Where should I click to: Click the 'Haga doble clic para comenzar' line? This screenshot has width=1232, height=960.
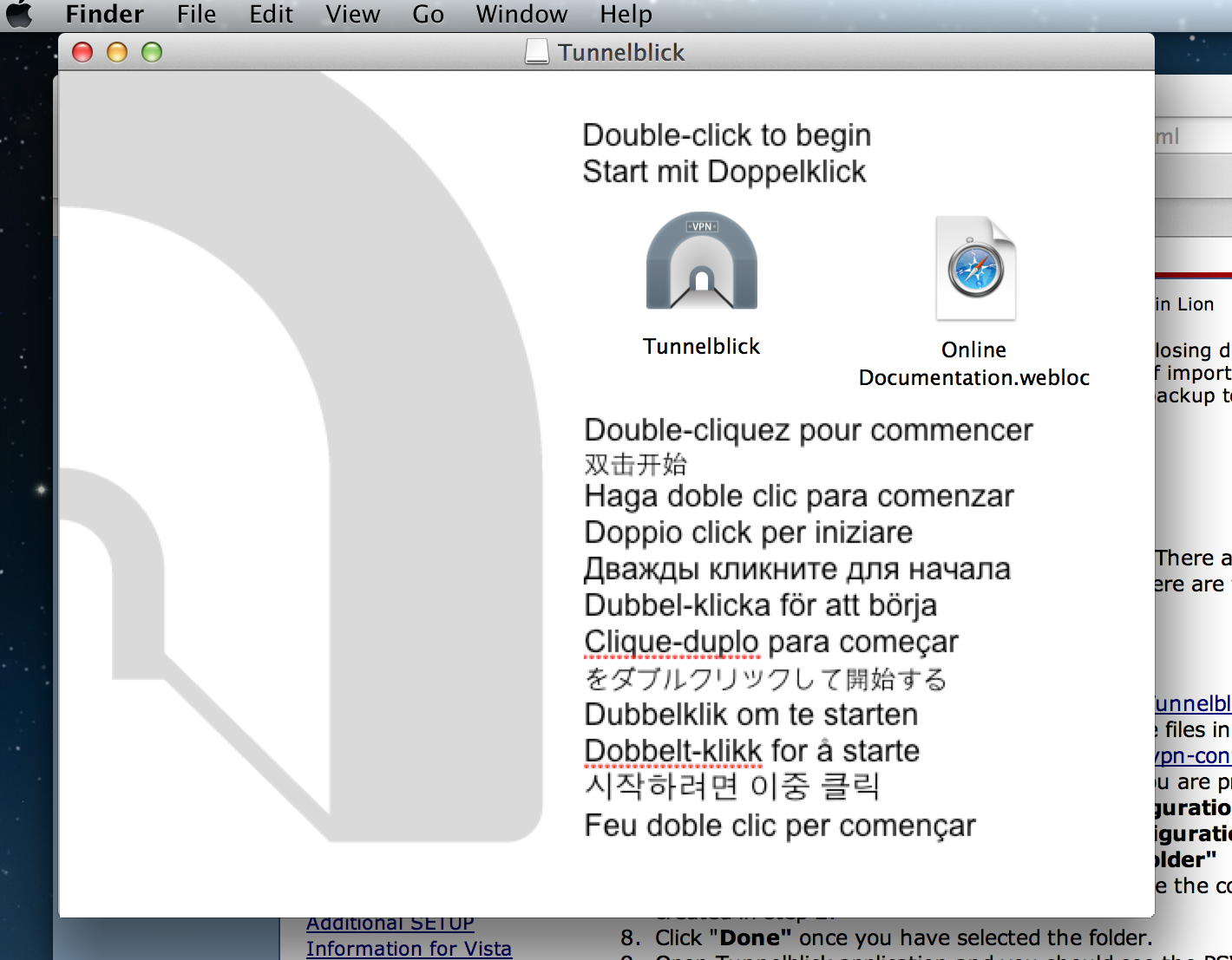pos(799,496)
